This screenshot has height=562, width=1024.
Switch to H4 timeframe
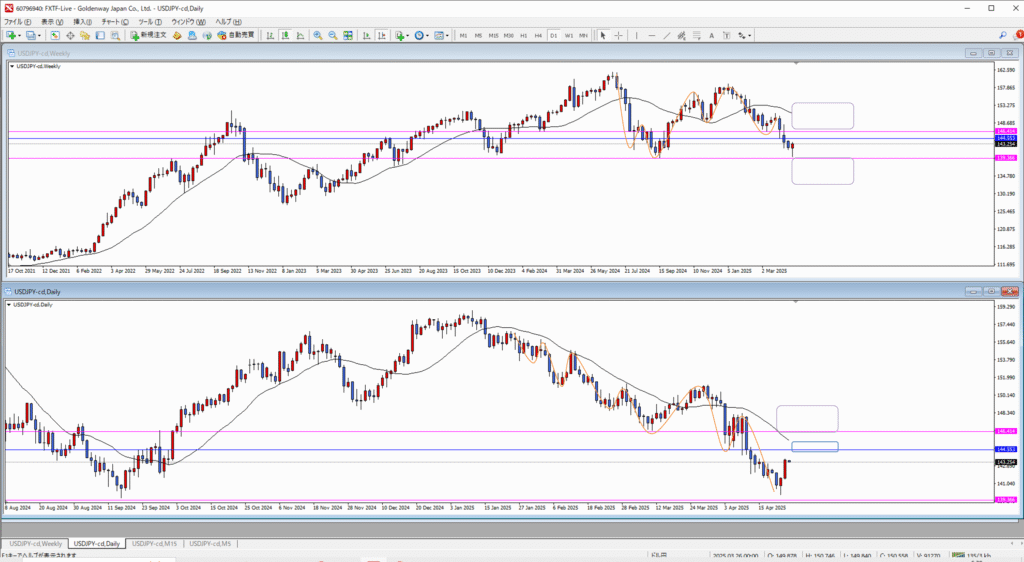coord(538,35)
